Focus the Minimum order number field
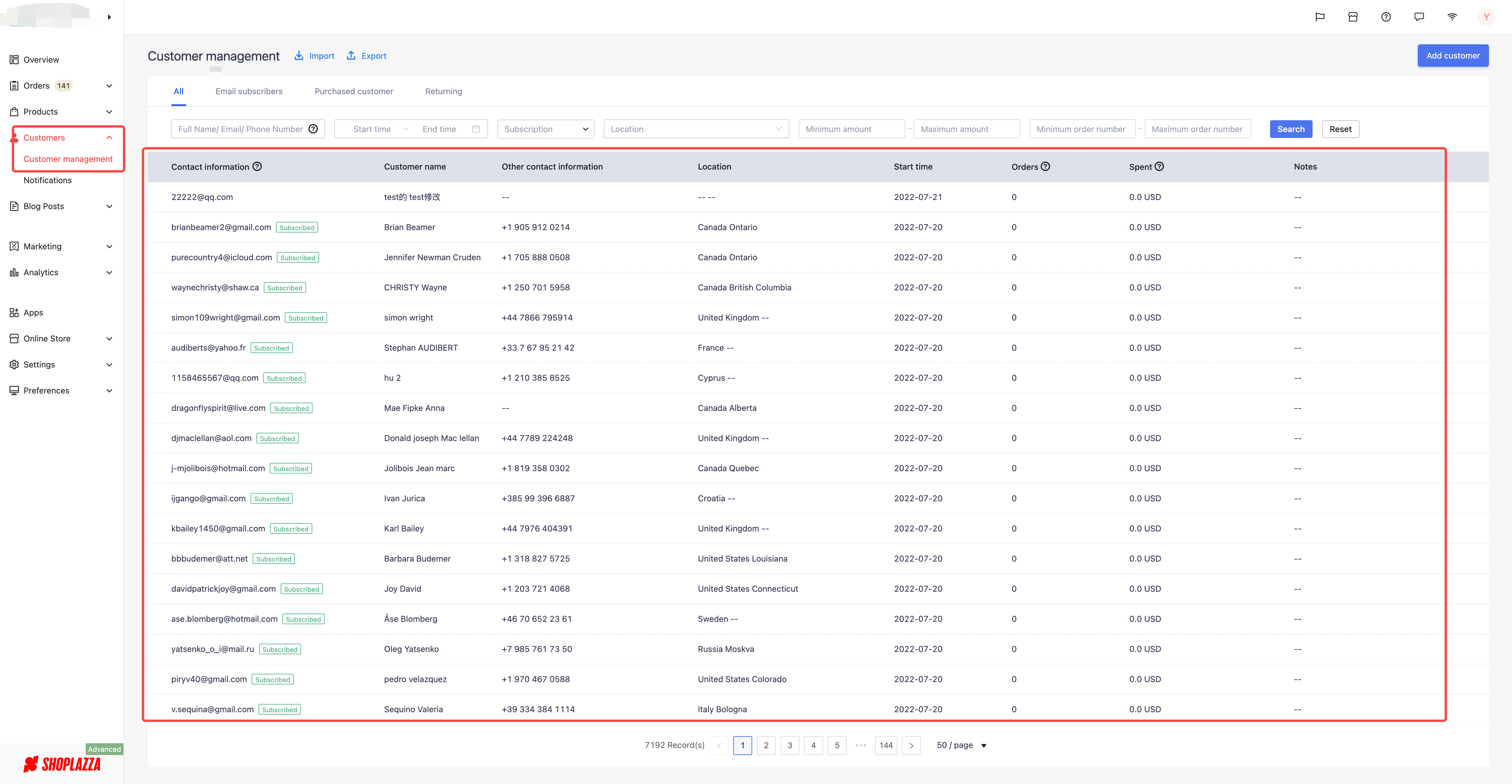The image size is (1512, 784). 1082,129
